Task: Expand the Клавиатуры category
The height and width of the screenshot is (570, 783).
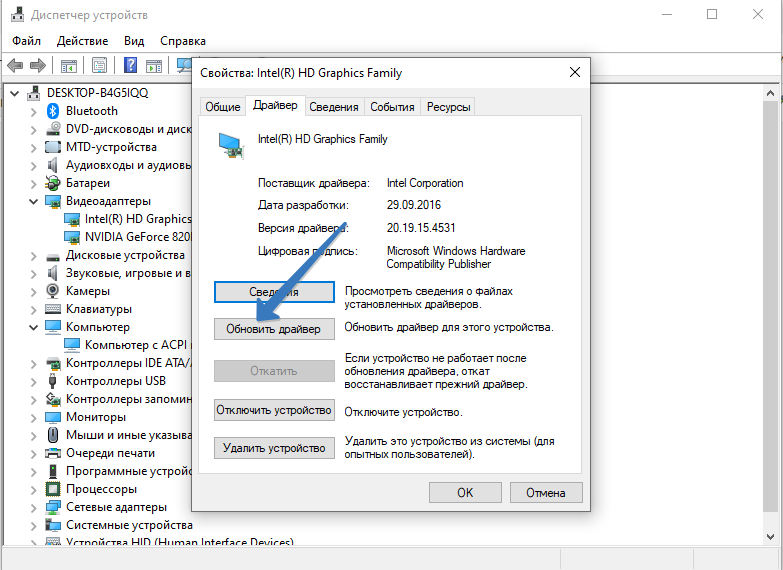Action: point(33,309)
